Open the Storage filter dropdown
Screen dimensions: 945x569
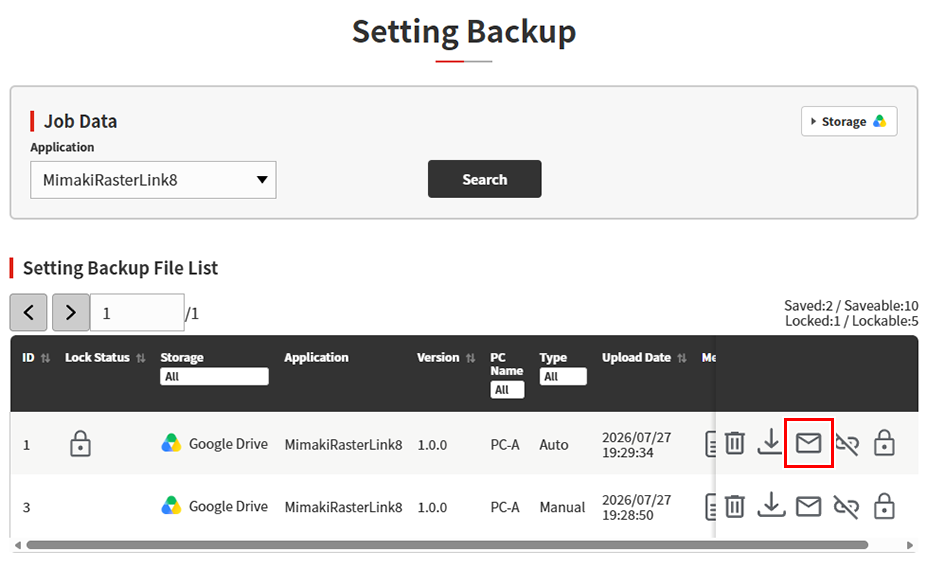(x=214, y=377)
